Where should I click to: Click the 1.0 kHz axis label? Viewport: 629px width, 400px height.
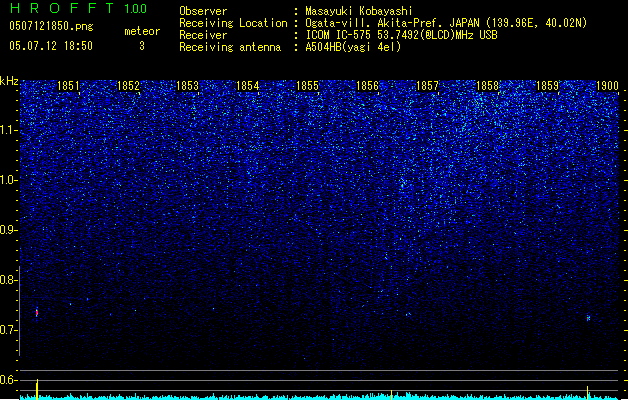point(8,180)
